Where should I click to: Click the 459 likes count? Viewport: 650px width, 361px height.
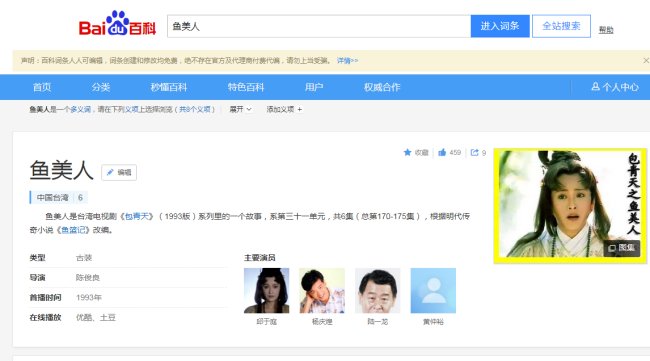click(x=455, y=153)
